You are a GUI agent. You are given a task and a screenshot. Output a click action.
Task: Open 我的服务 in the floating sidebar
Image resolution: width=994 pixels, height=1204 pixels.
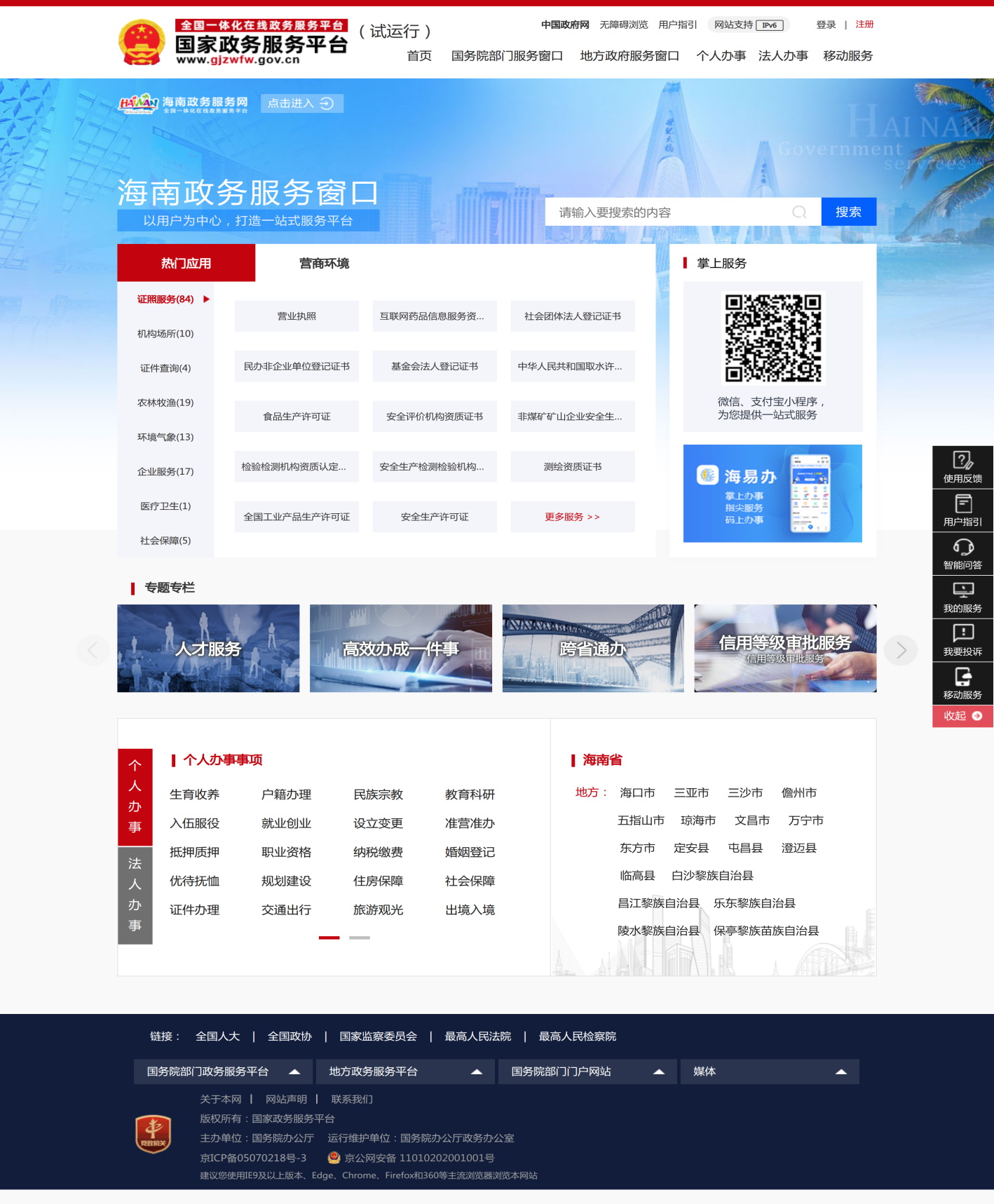[962, 597]
